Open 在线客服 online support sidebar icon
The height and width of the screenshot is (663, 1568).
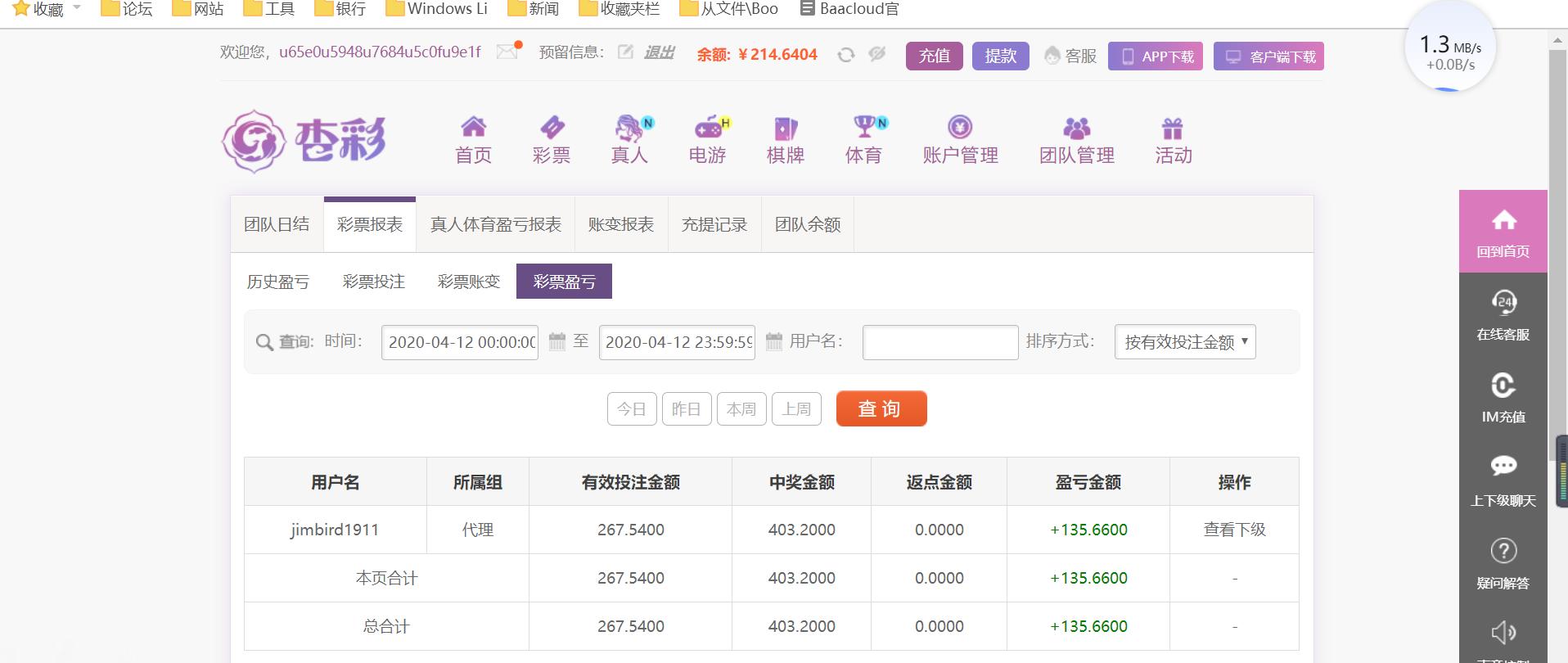click(x=1503, y=314)
